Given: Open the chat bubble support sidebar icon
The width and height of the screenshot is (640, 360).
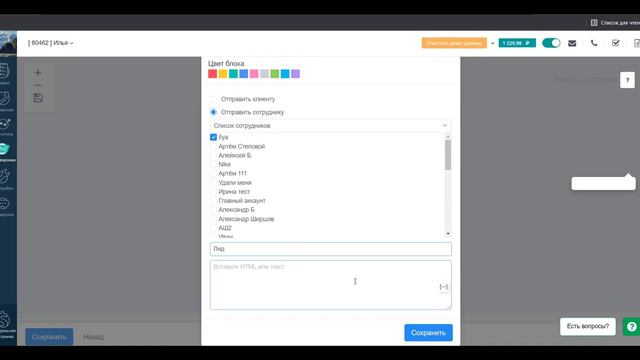Looking at the screenshot, I should (5, 203).
